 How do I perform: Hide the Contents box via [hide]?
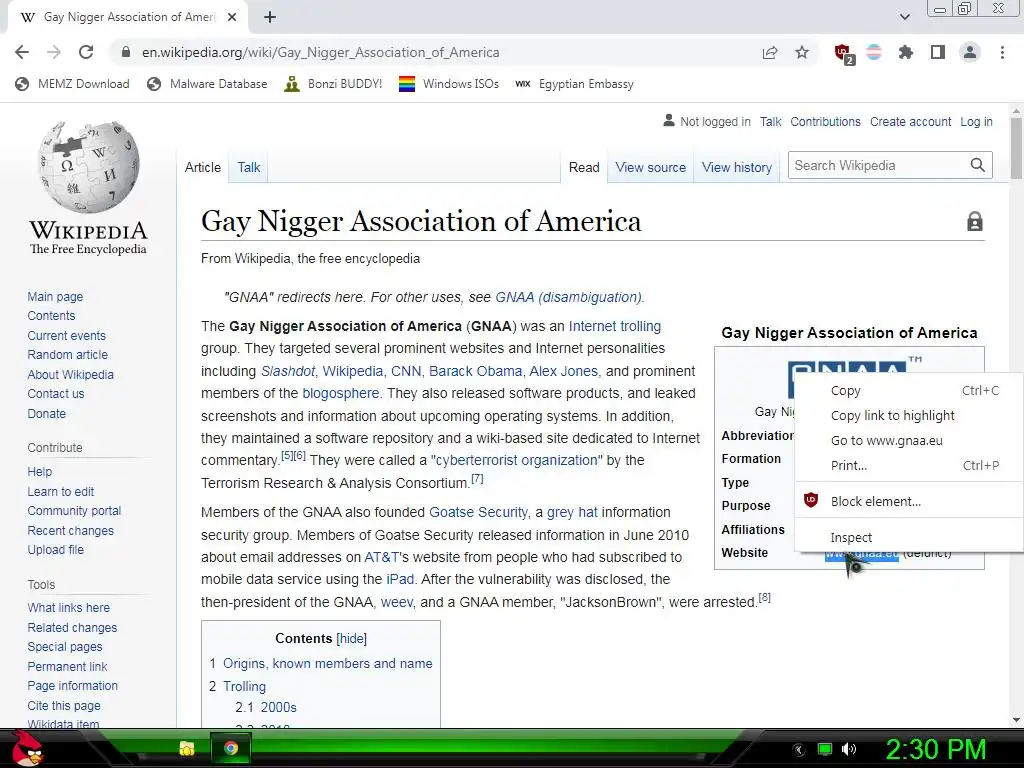351,639
